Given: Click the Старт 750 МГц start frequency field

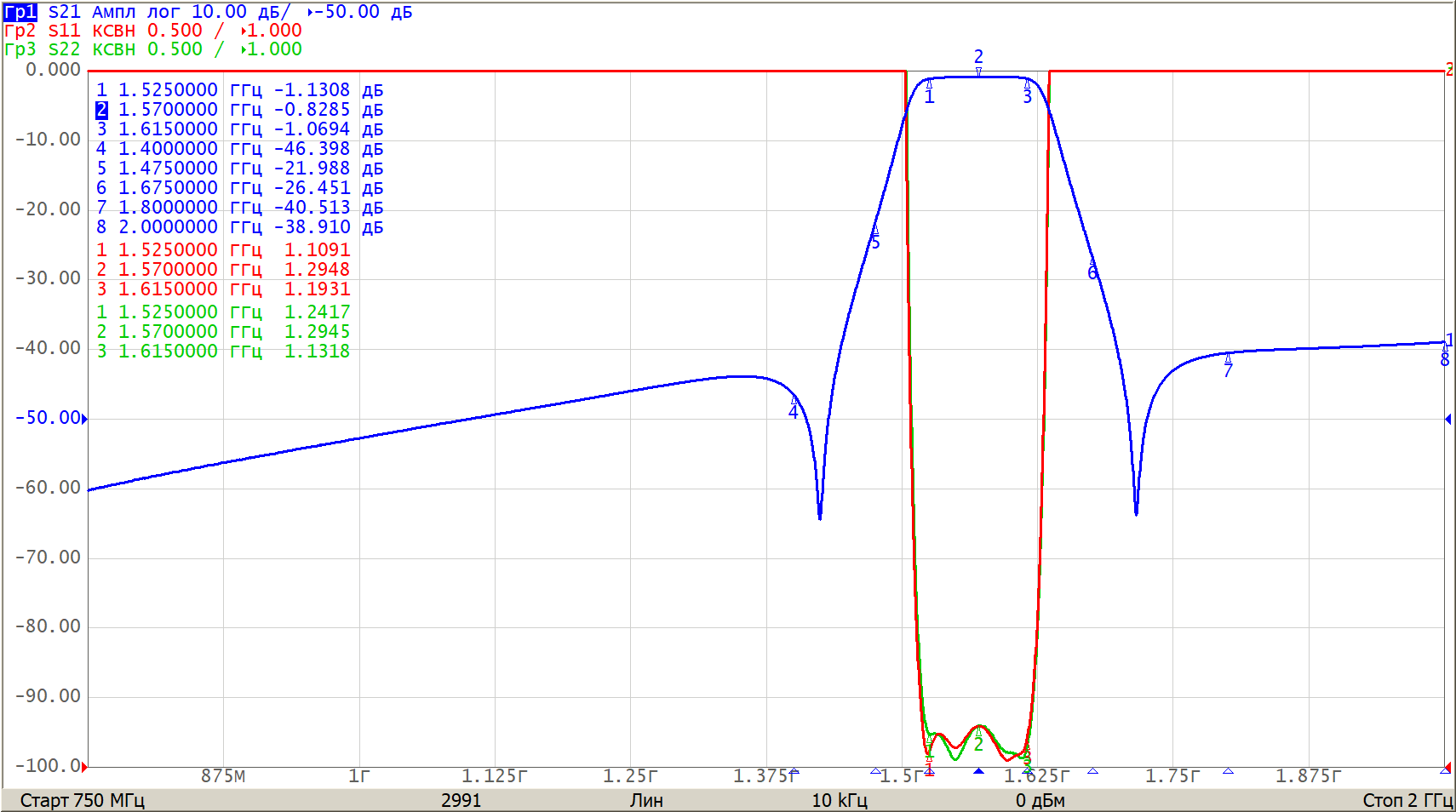Looking at the screenshot, I should point(82,800).
